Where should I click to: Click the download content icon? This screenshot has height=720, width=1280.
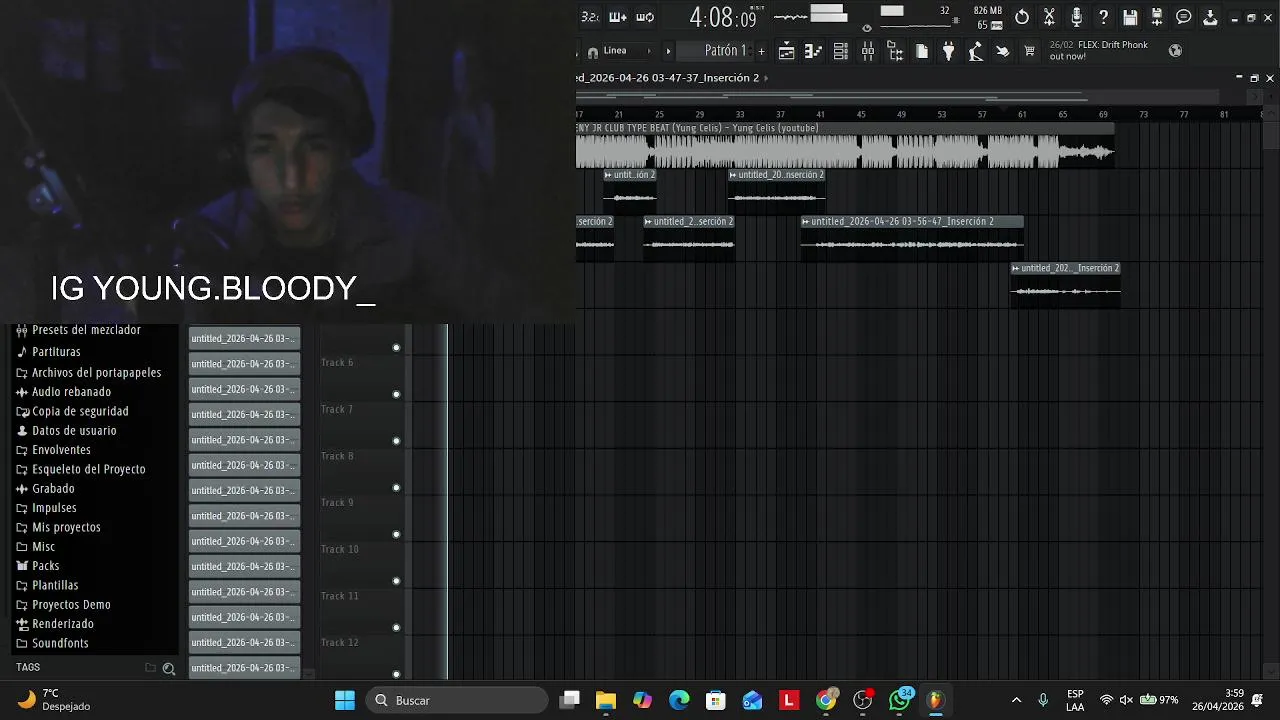click(x=1210, y=17)
